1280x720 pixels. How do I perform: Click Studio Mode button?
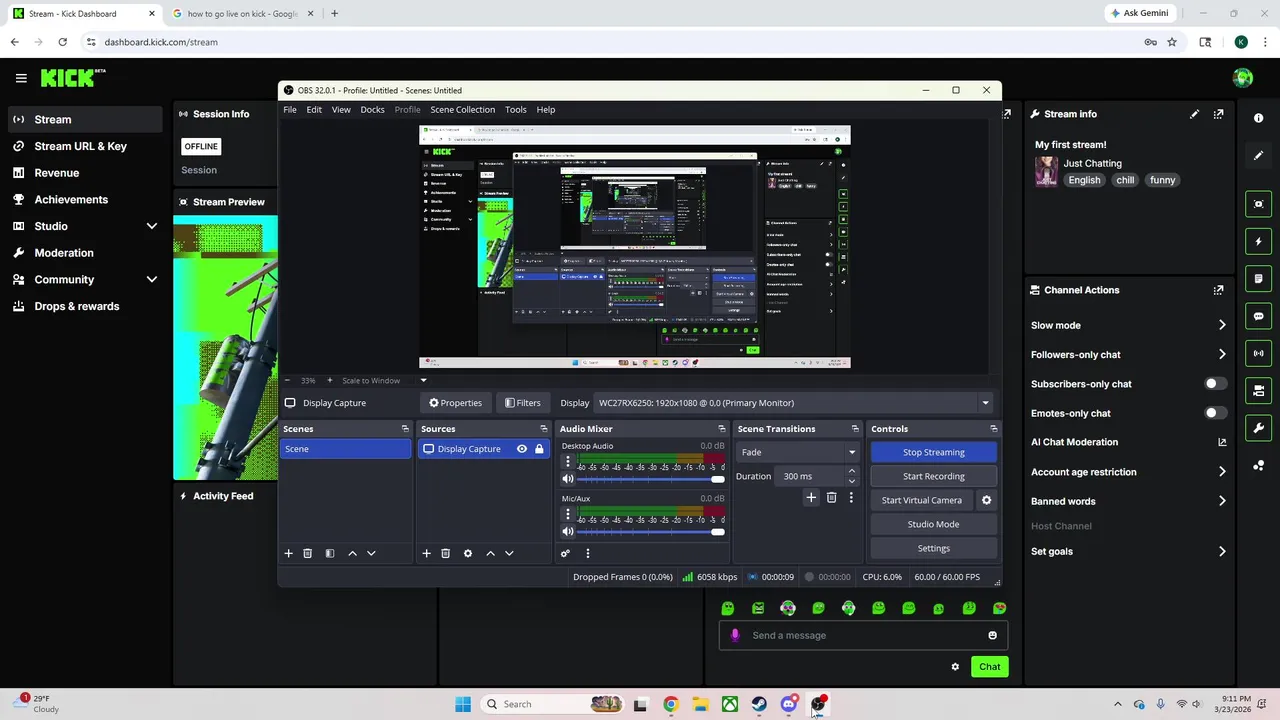pyautogui.click(x=934, y=524)
